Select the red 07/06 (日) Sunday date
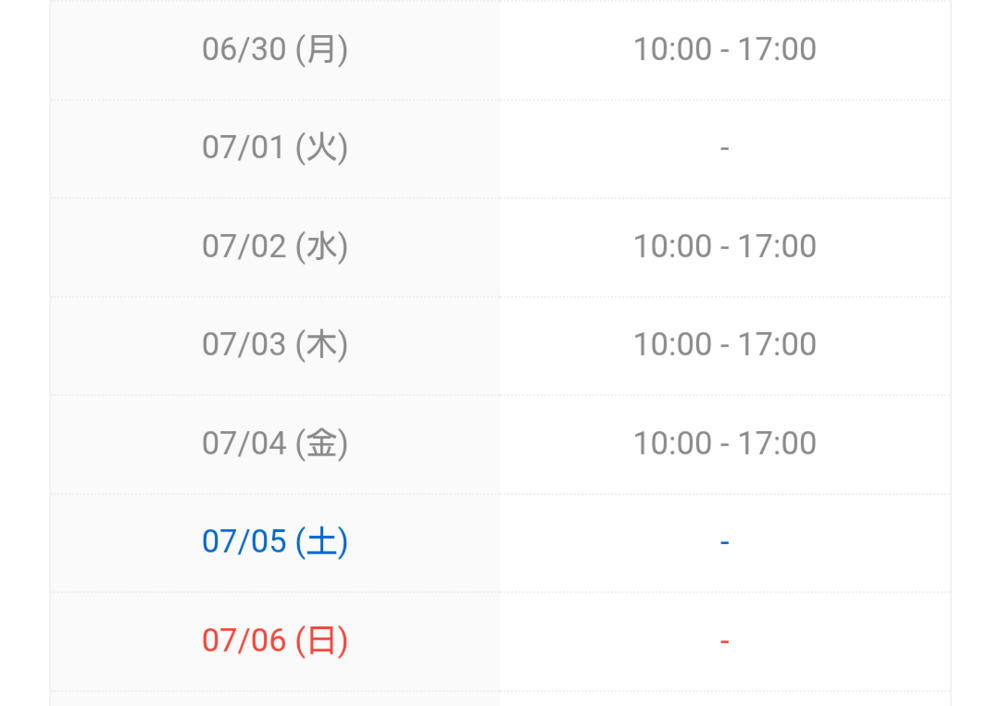The image size is (1000, 706). tap(275, 640)
